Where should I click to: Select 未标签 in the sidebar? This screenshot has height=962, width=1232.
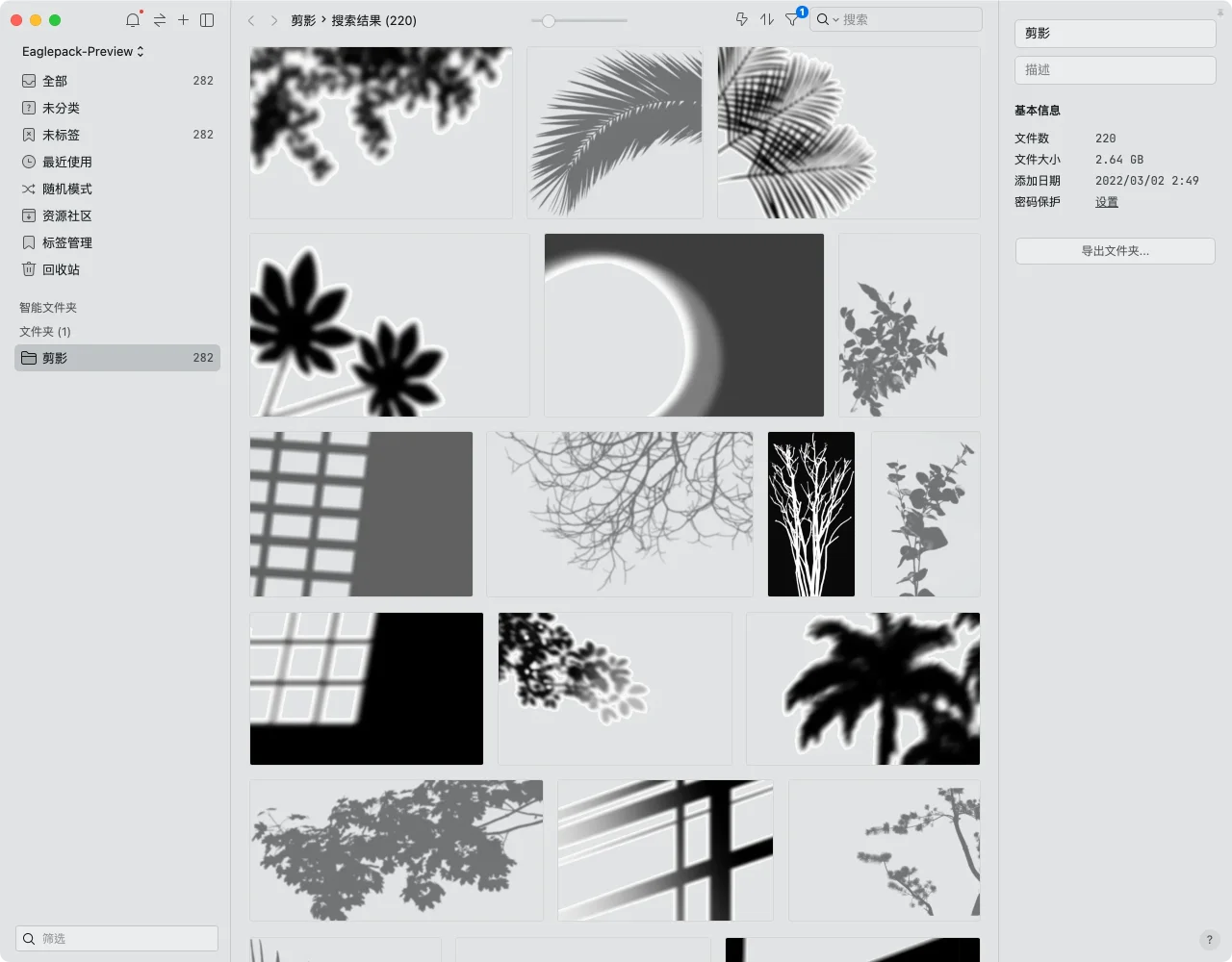tap(117, 135)
